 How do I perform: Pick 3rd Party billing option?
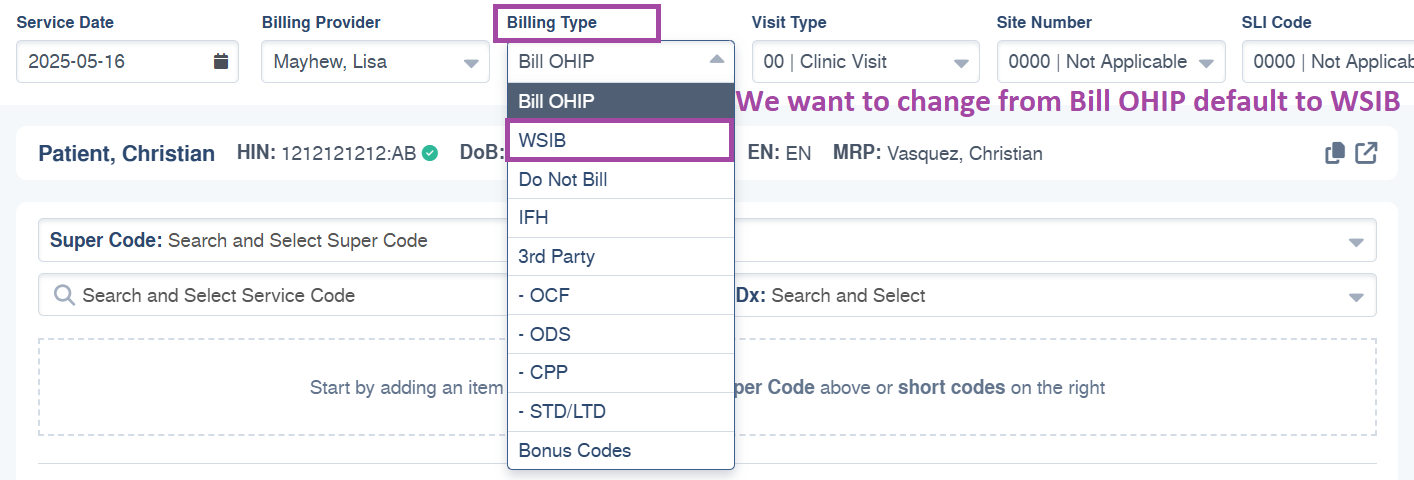(x=621, y=257)
